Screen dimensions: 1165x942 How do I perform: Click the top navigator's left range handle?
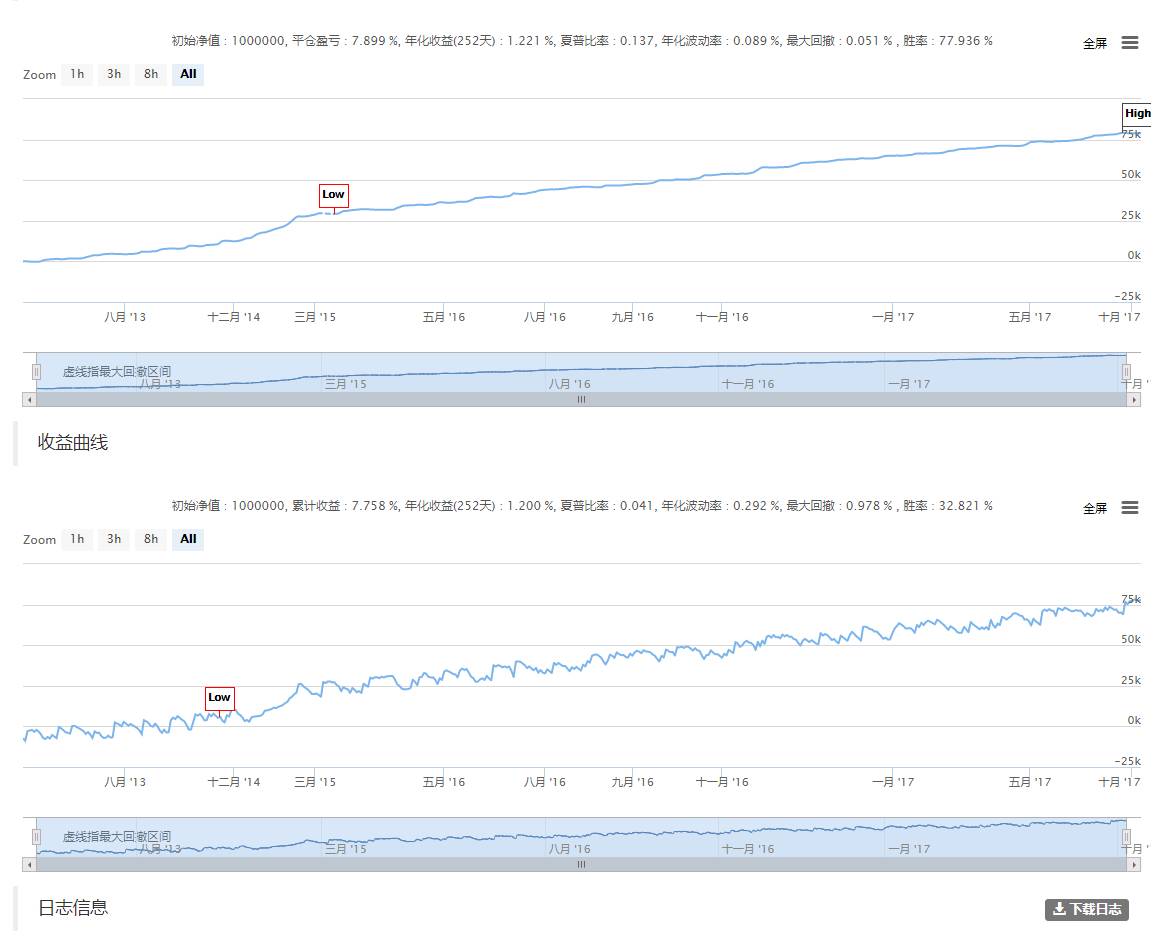(x=36, y=372)
